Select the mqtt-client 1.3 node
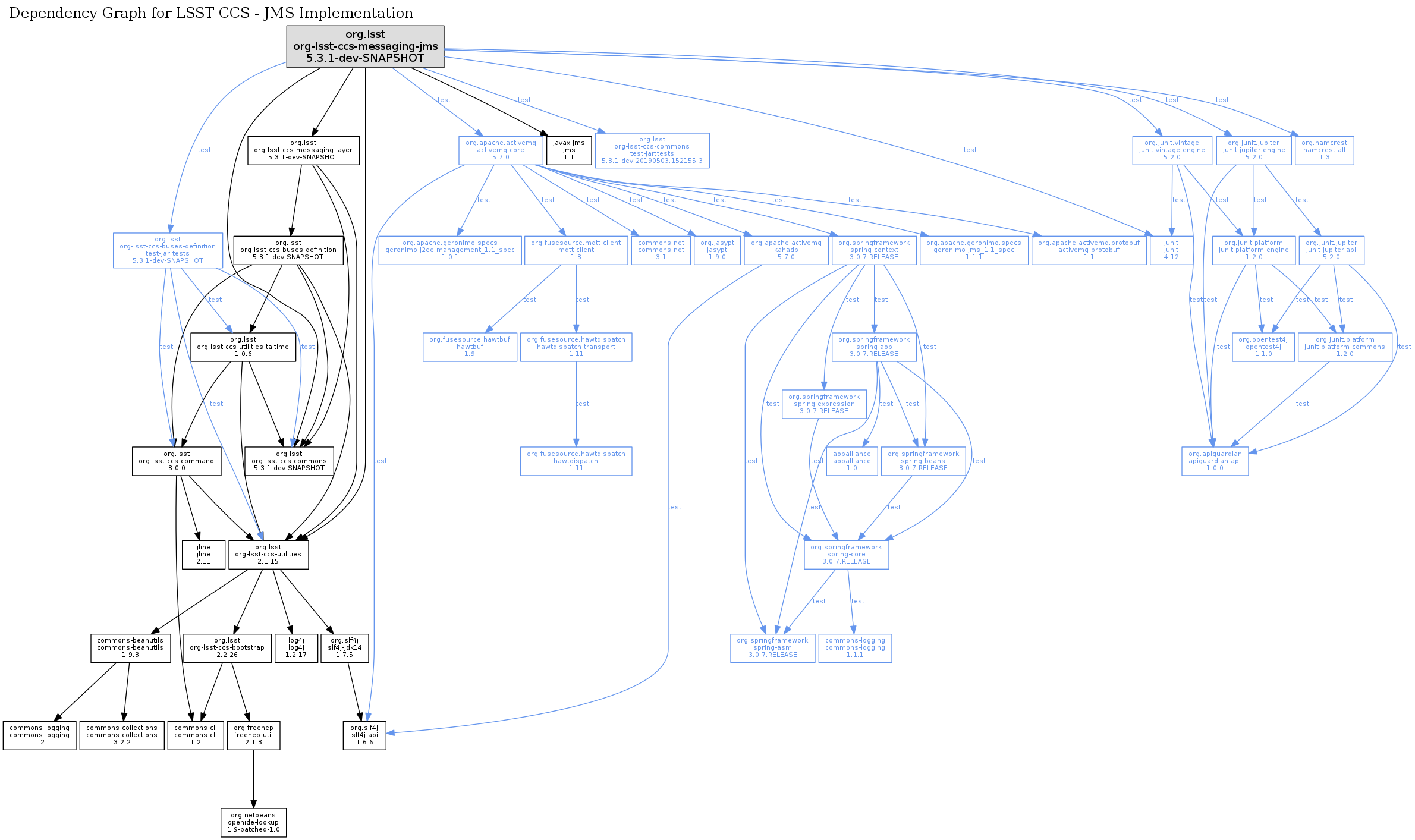The image size is (1415, 840). [576, 250]
